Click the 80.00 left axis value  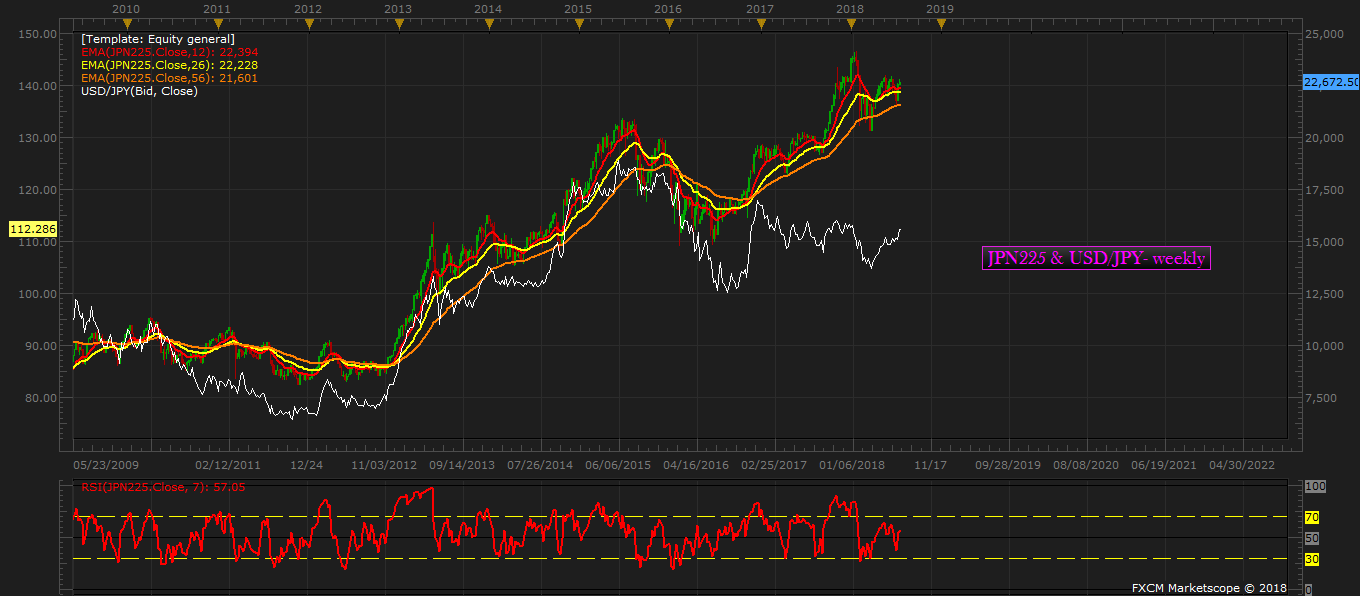click(39, 398)
